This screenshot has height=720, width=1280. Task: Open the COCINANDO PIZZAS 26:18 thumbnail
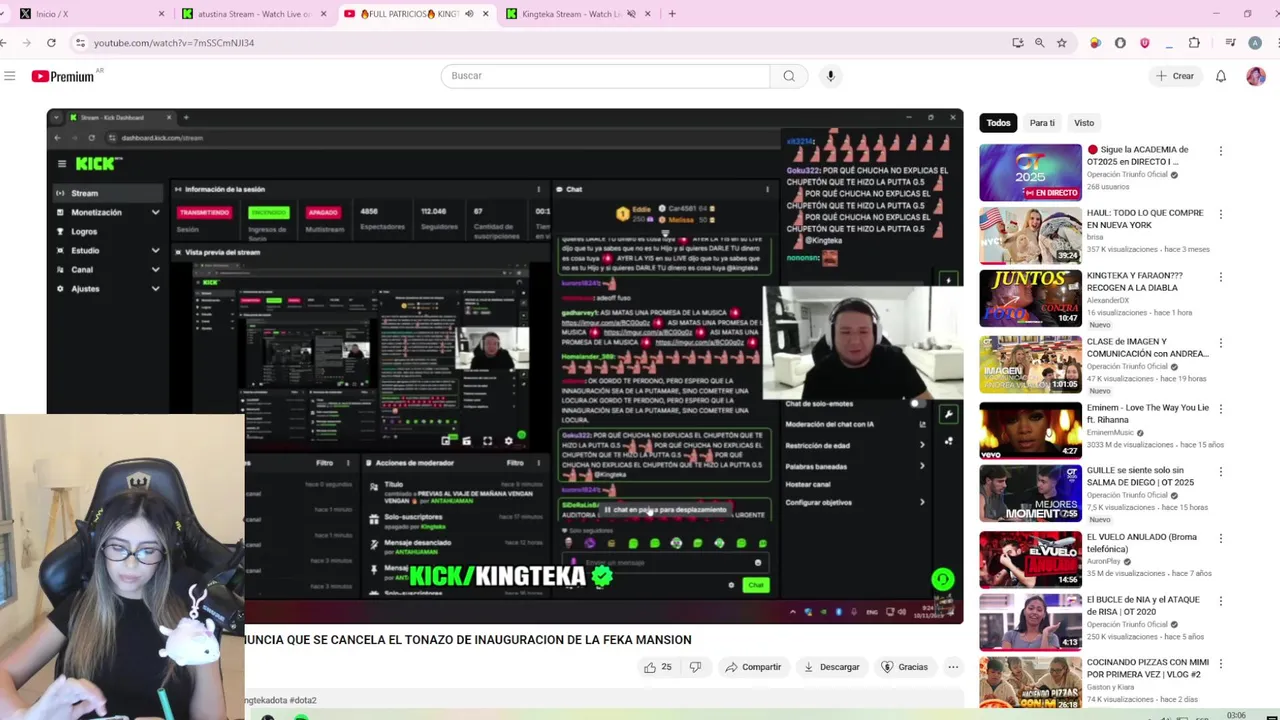1030,683
